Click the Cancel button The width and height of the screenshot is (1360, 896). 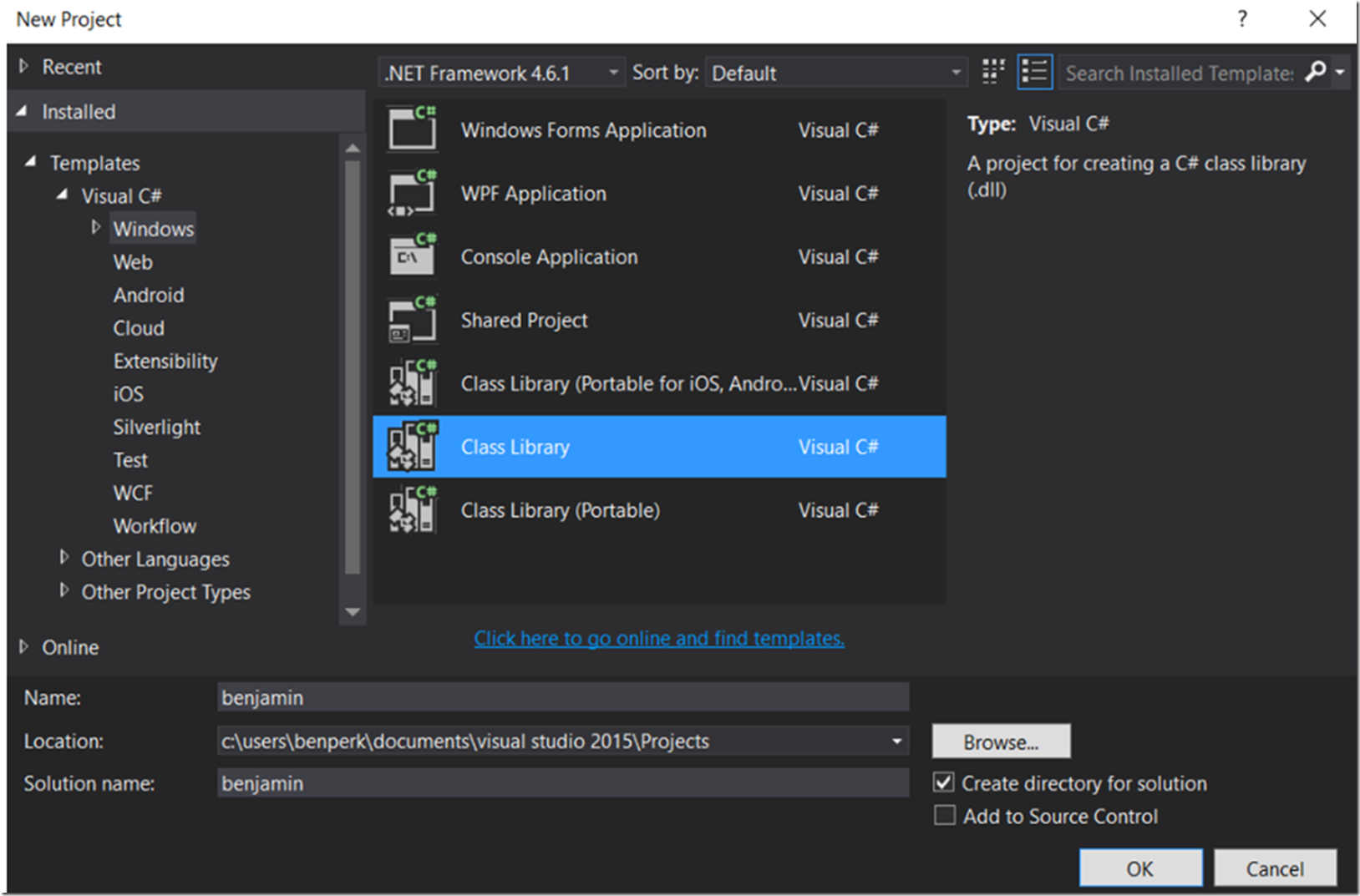point(1275,868)
